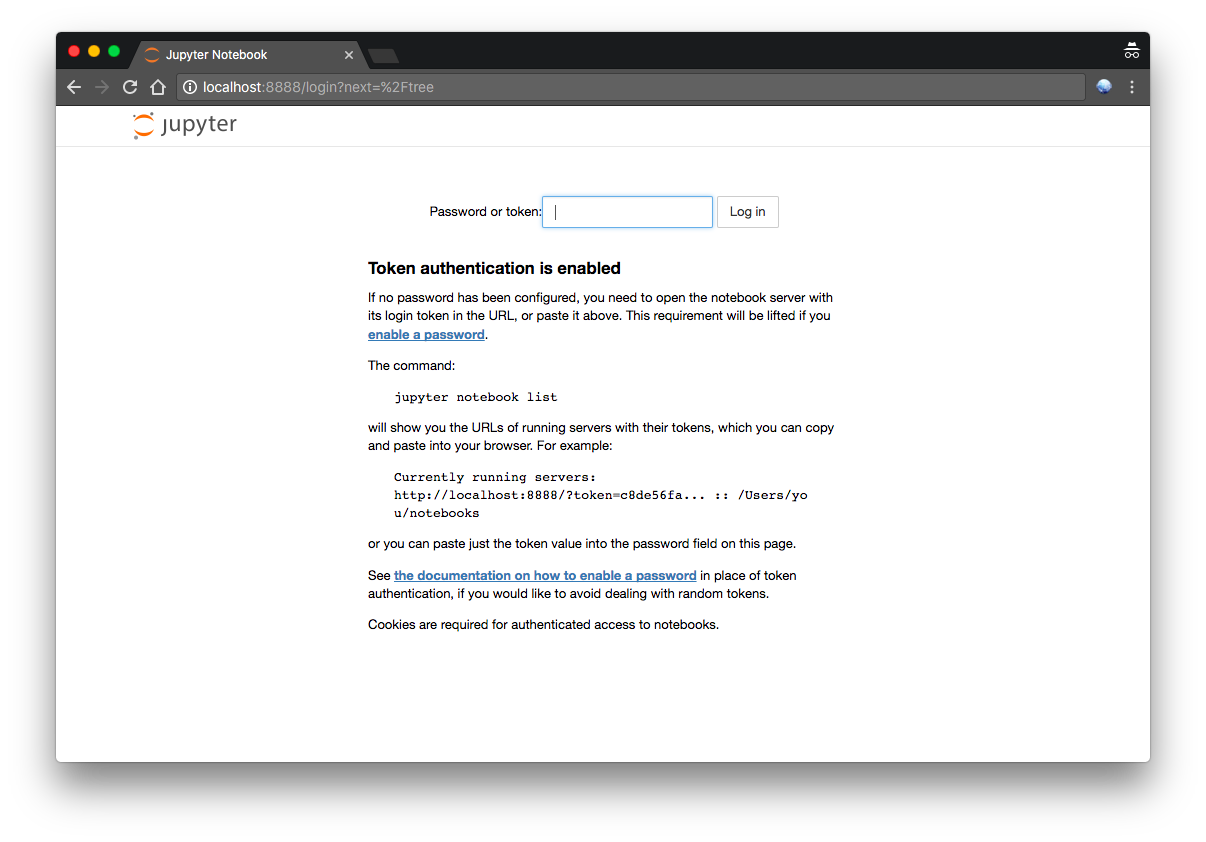View site information for localhost
This screenshot has width=1206, height=842.
tap(190, 87)
